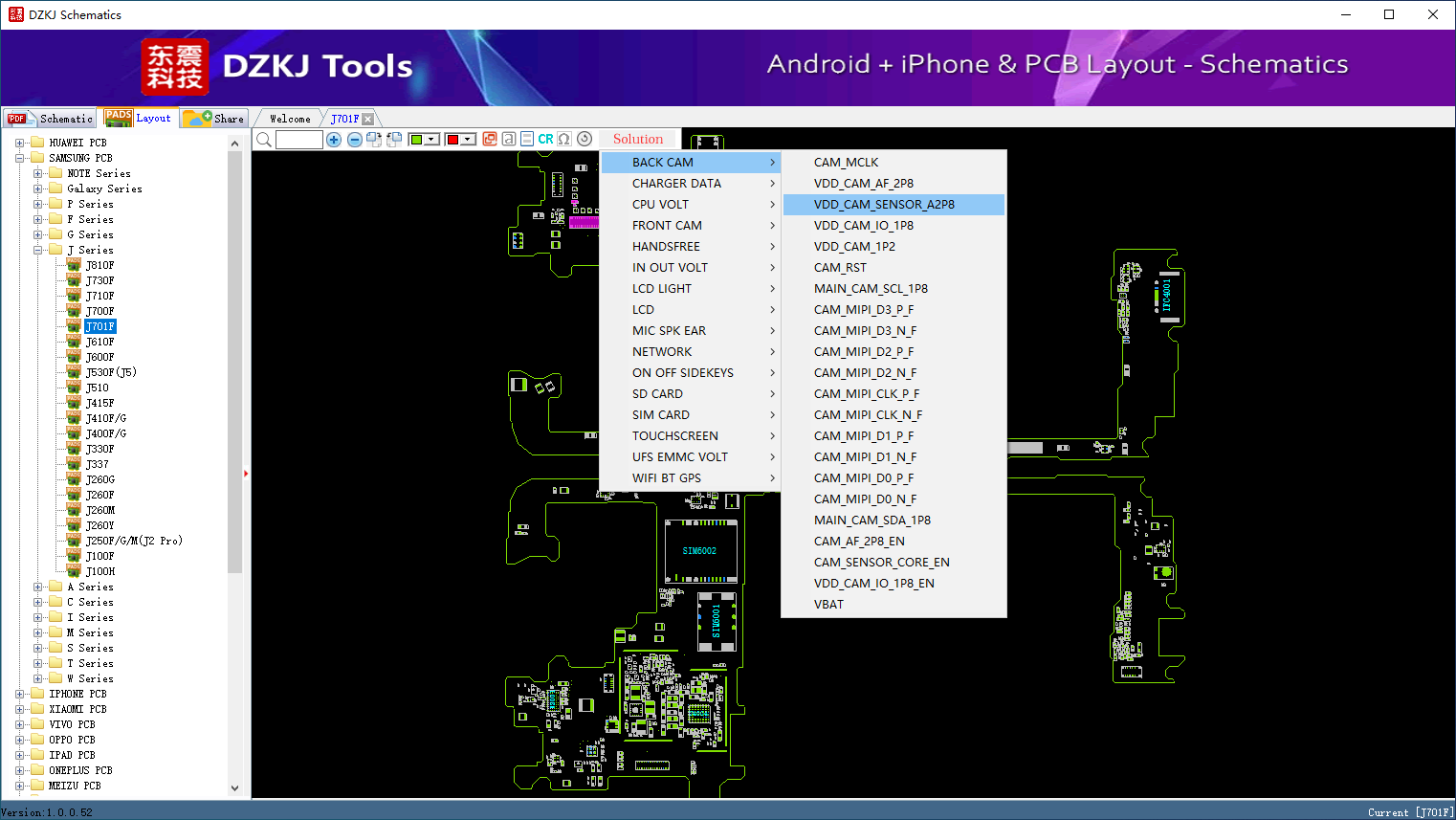Image resolution: width=1456 pixels, height=820 pixels.
Task: Click the letter 'a' text toolbar icon
Action: pos(509,139)
